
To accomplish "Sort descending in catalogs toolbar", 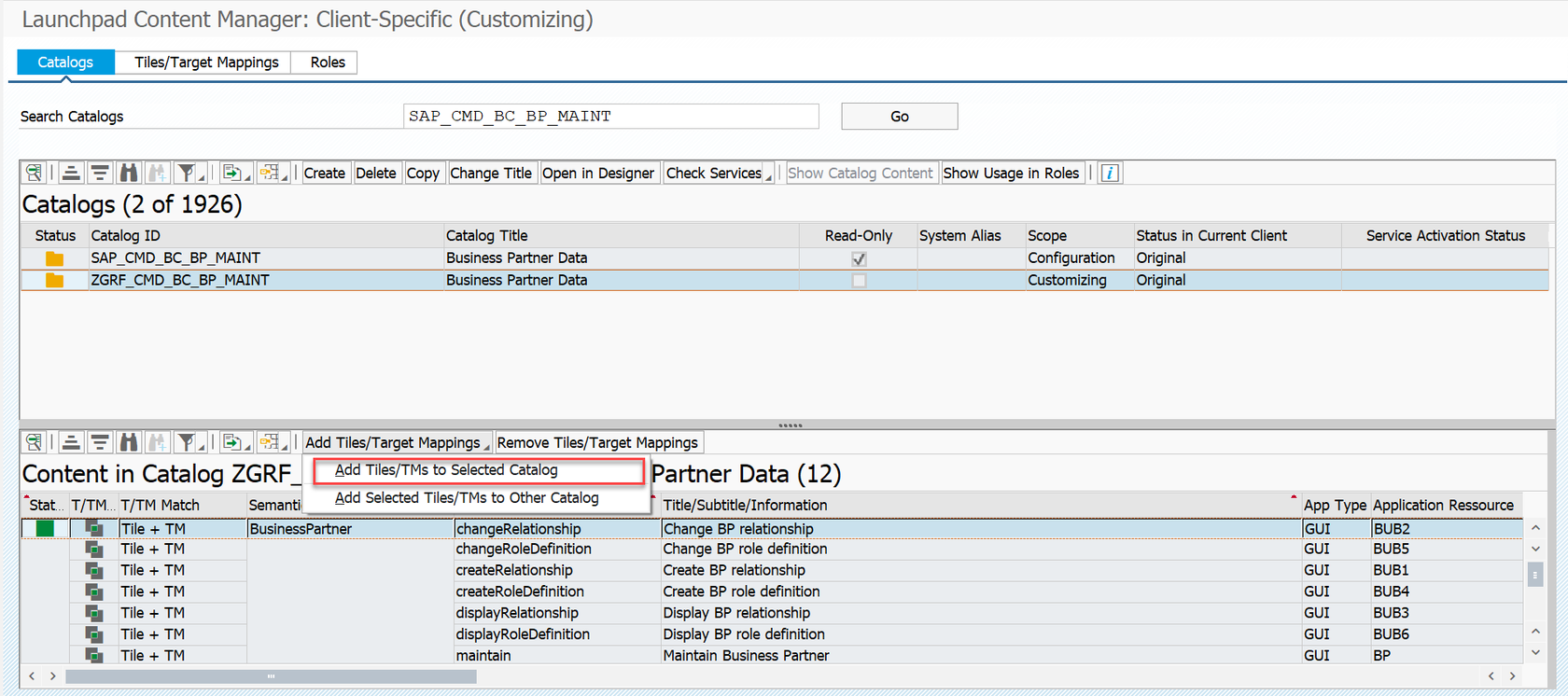I will click(x=99, y=173).
